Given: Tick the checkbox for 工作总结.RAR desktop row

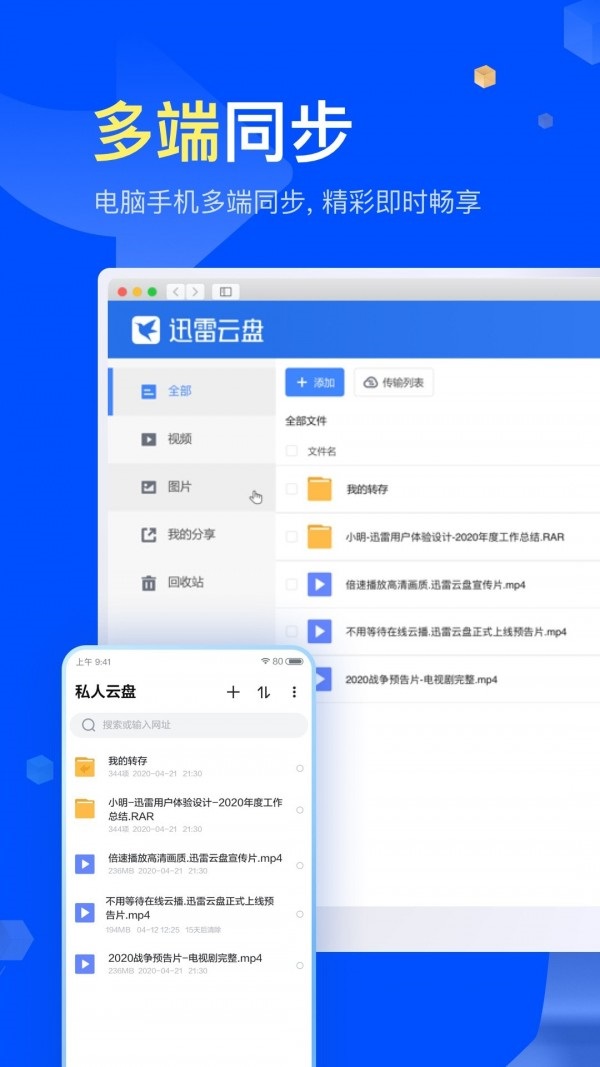Looking at the screenshot, I should click(291, 537).
